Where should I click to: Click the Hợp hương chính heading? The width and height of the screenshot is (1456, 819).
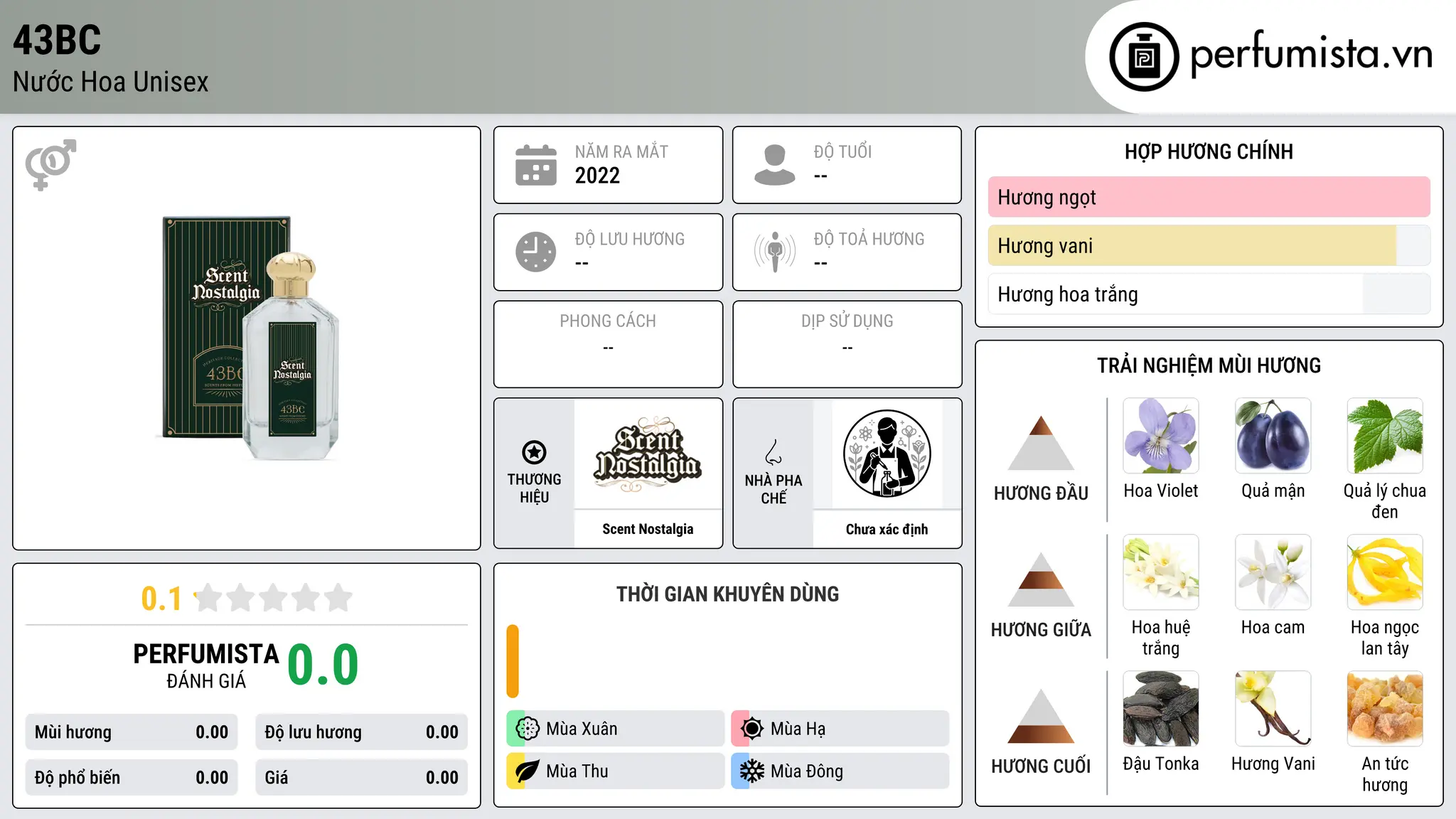(1209, 151)
